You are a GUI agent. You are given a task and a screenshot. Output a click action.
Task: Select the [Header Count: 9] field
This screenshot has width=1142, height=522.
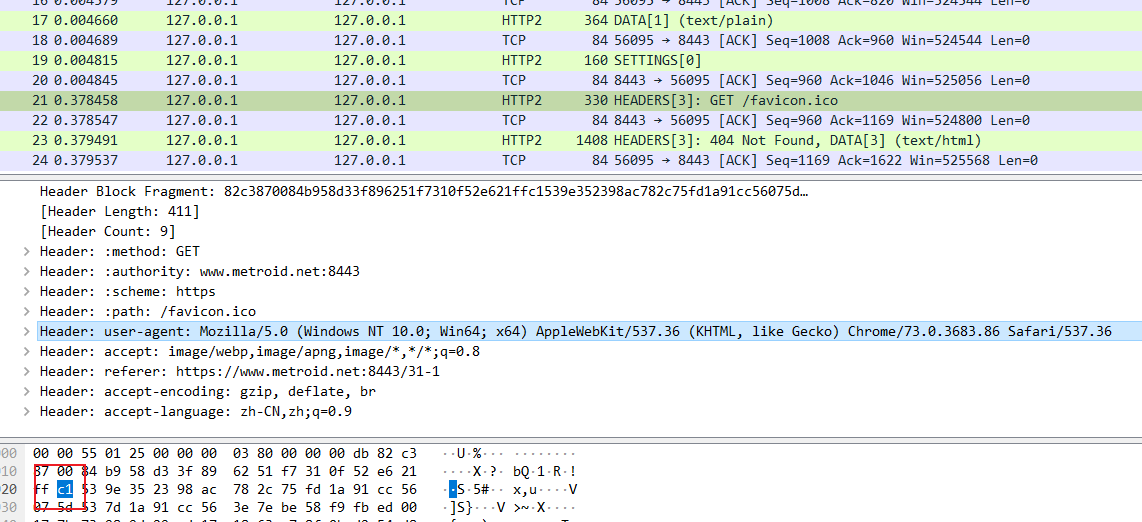click(x=107, y=231)
